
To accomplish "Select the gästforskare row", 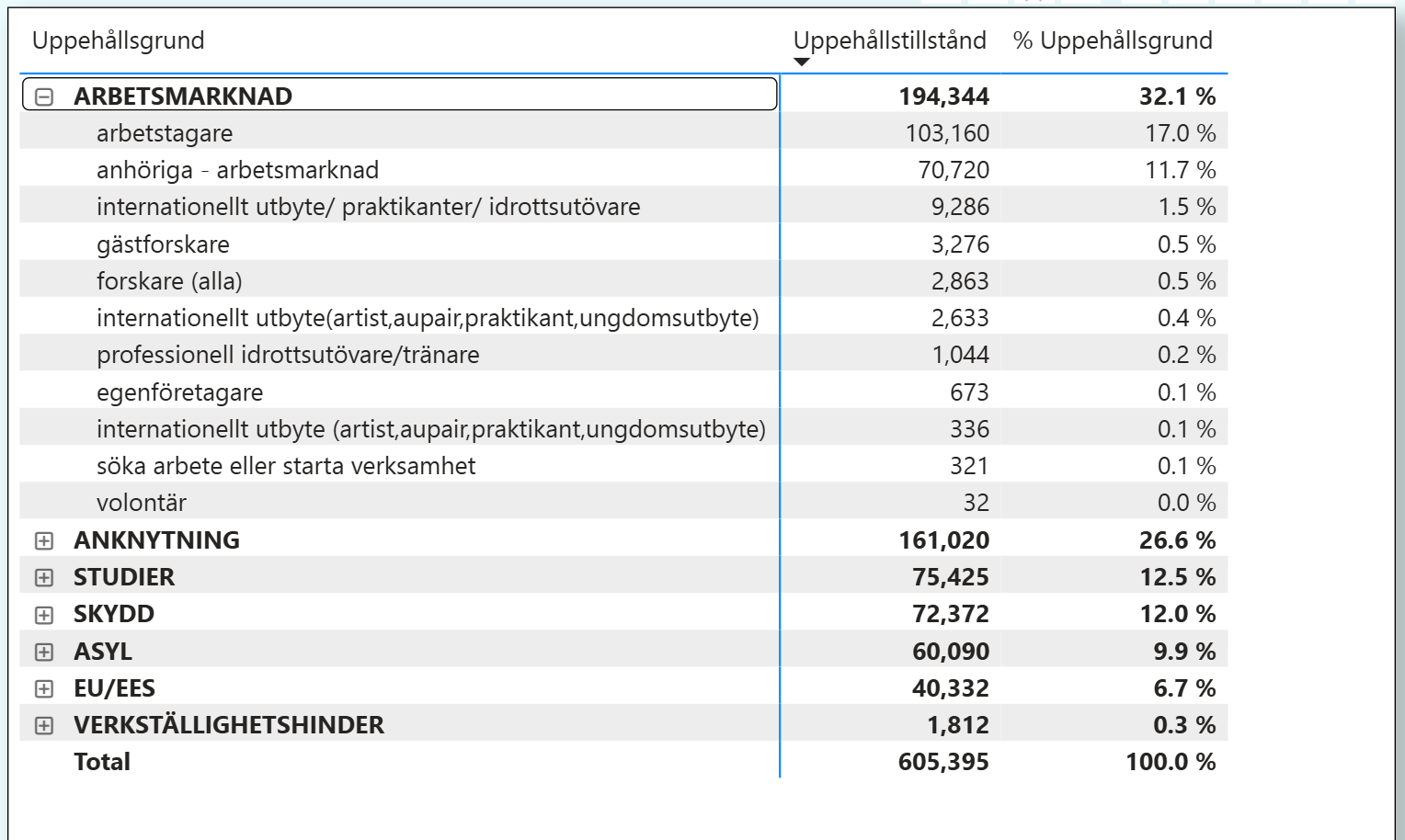I will 163,244.
